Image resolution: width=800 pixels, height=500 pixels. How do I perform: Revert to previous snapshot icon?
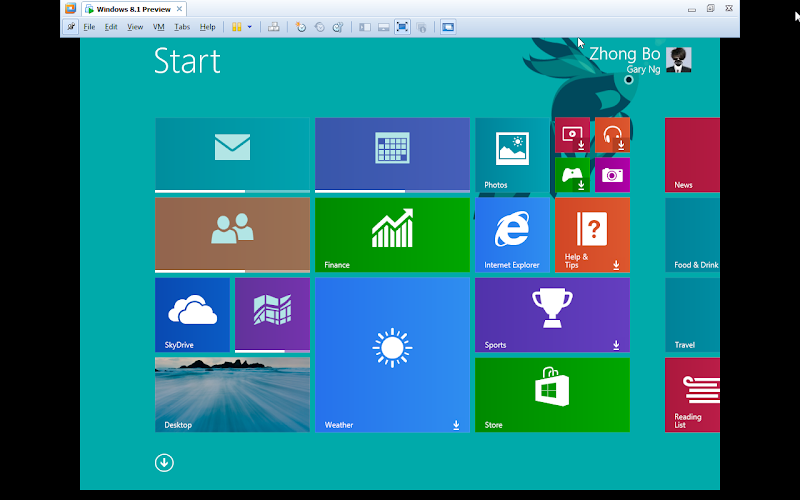pos(319,27)
